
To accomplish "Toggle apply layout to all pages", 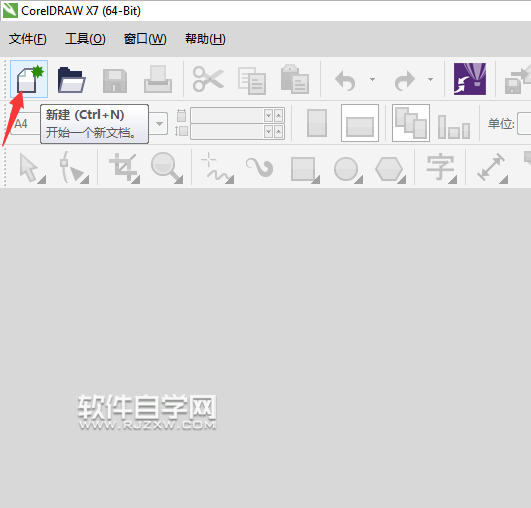I will coord(411,123).
